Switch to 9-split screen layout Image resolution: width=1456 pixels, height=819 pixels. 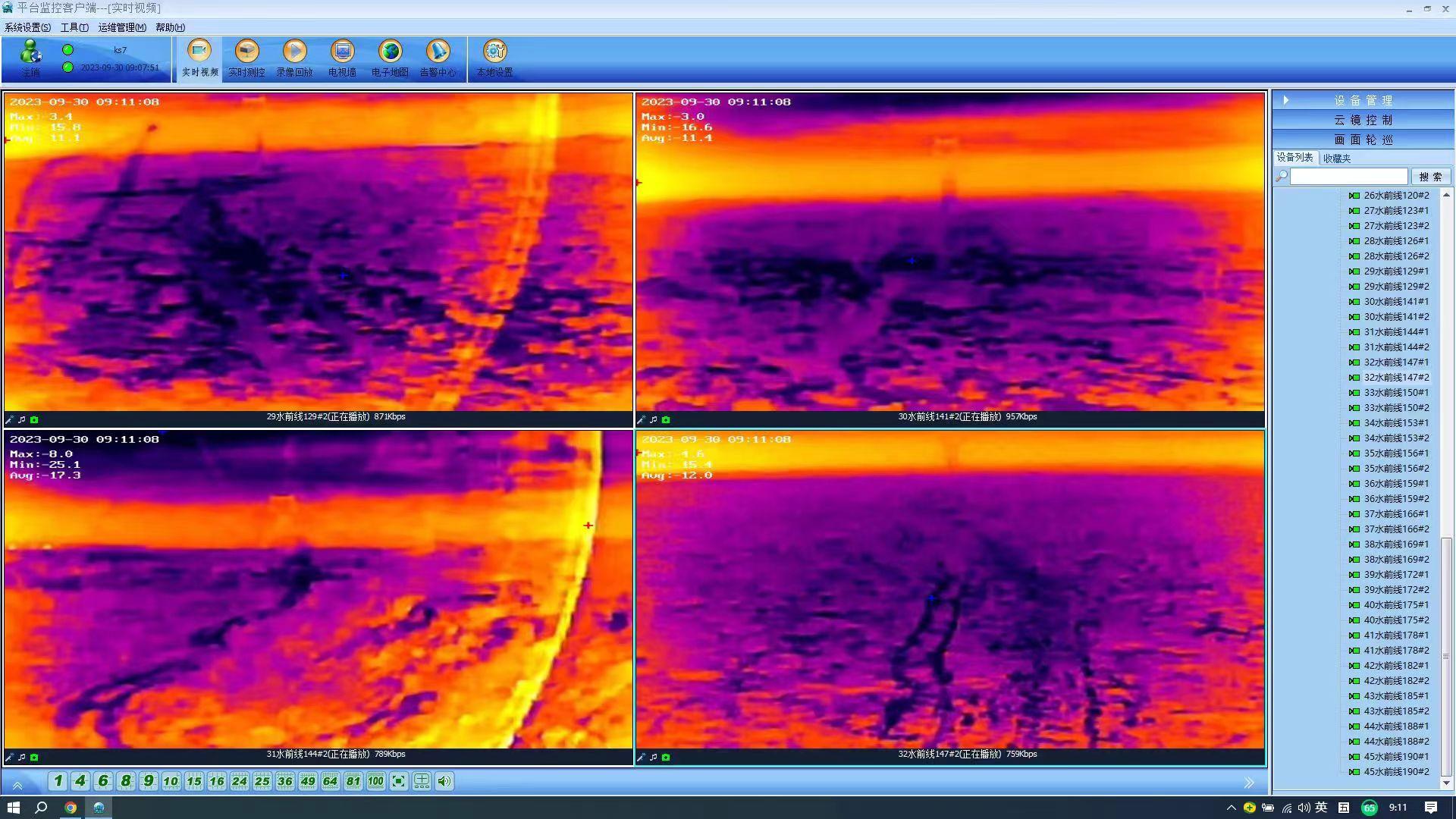(x=149, y=781)
